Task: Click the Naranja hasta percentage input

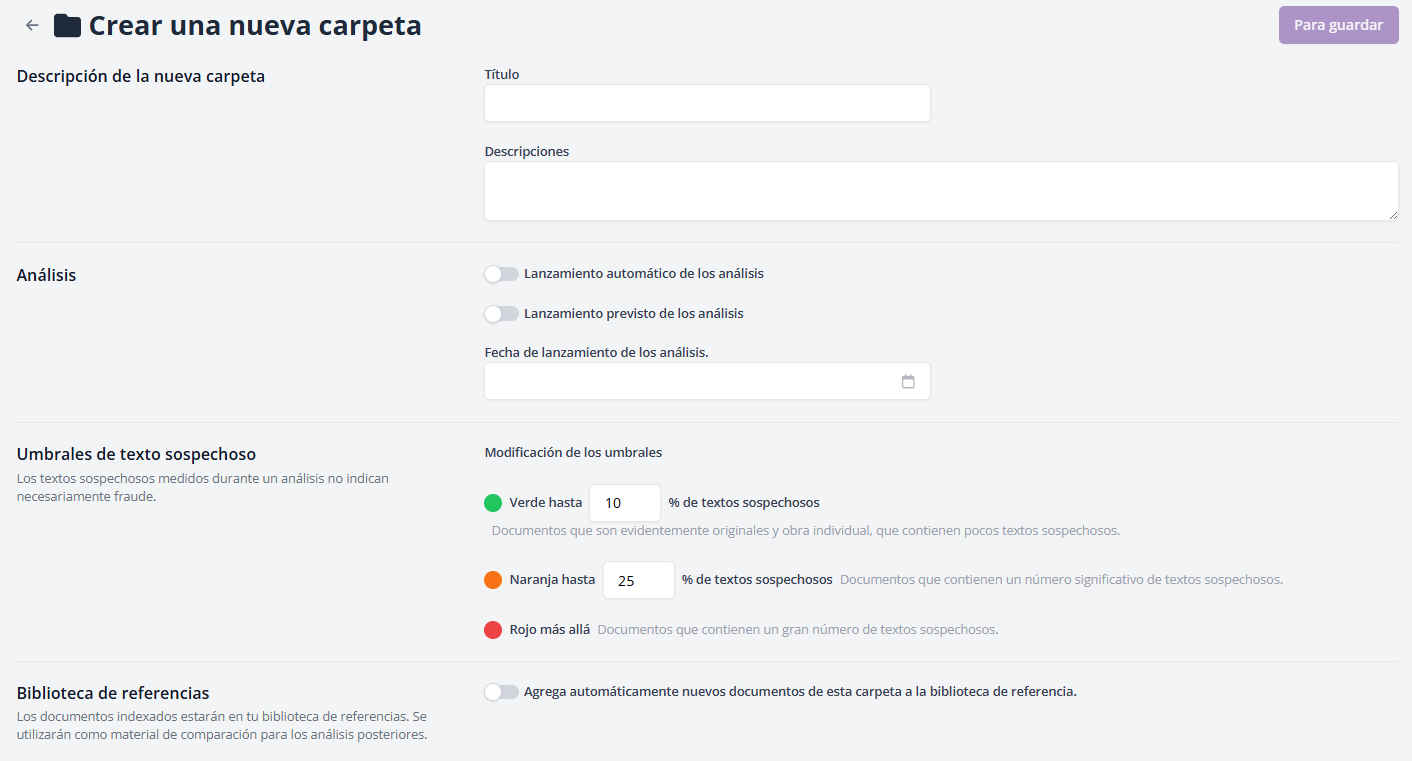Action: (x=637, y=580)
